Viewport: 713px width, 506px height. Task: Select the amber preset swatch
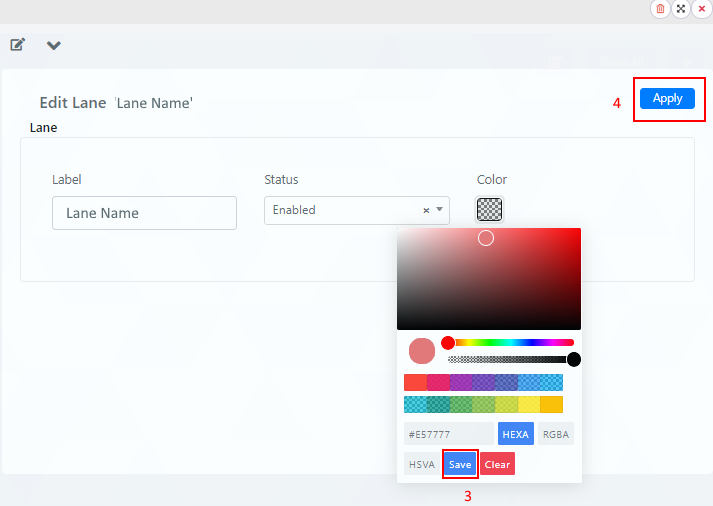(x=552, y=404)
